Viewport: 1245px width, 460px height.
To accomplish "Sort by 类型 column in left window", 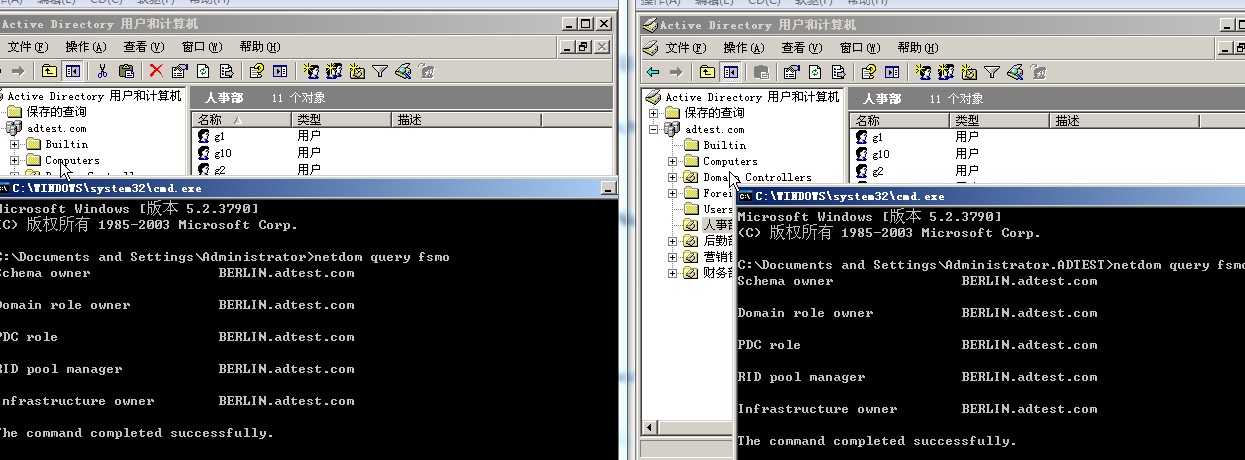I will (341, 119).
